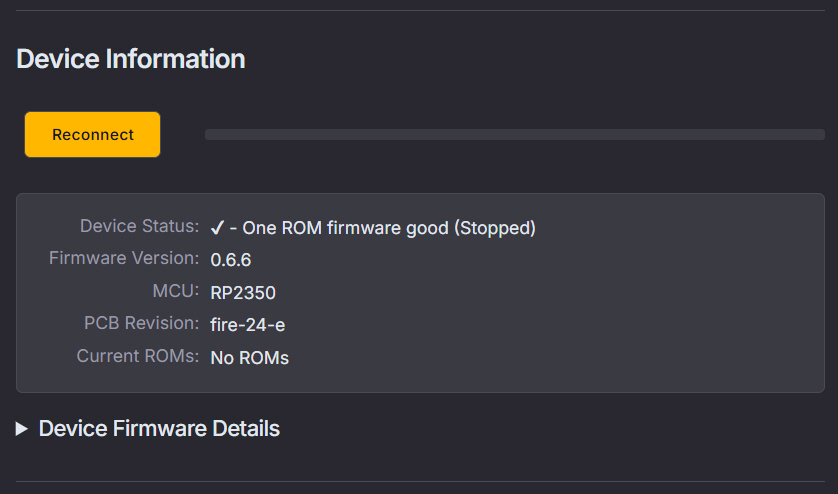Click the MCU label
838x494 pixels.
[177, 291]
